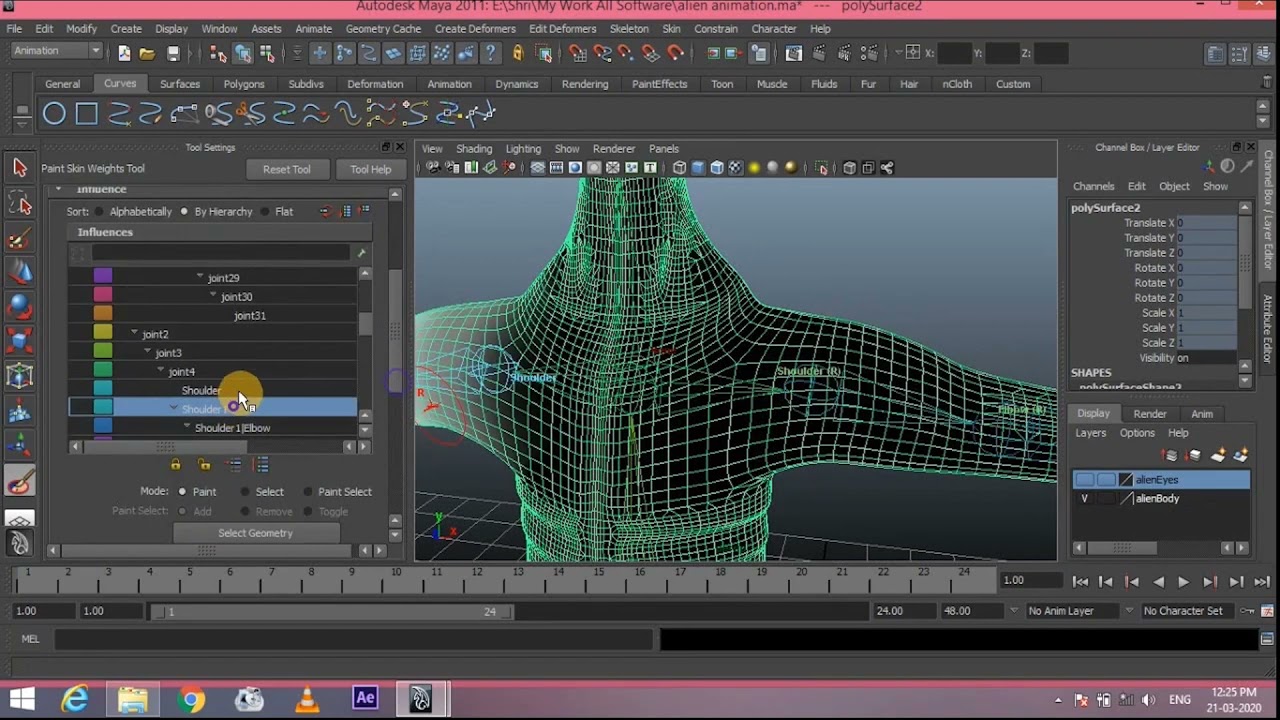Activate the Select Tool arrow in the toolbox

(19, 168)
